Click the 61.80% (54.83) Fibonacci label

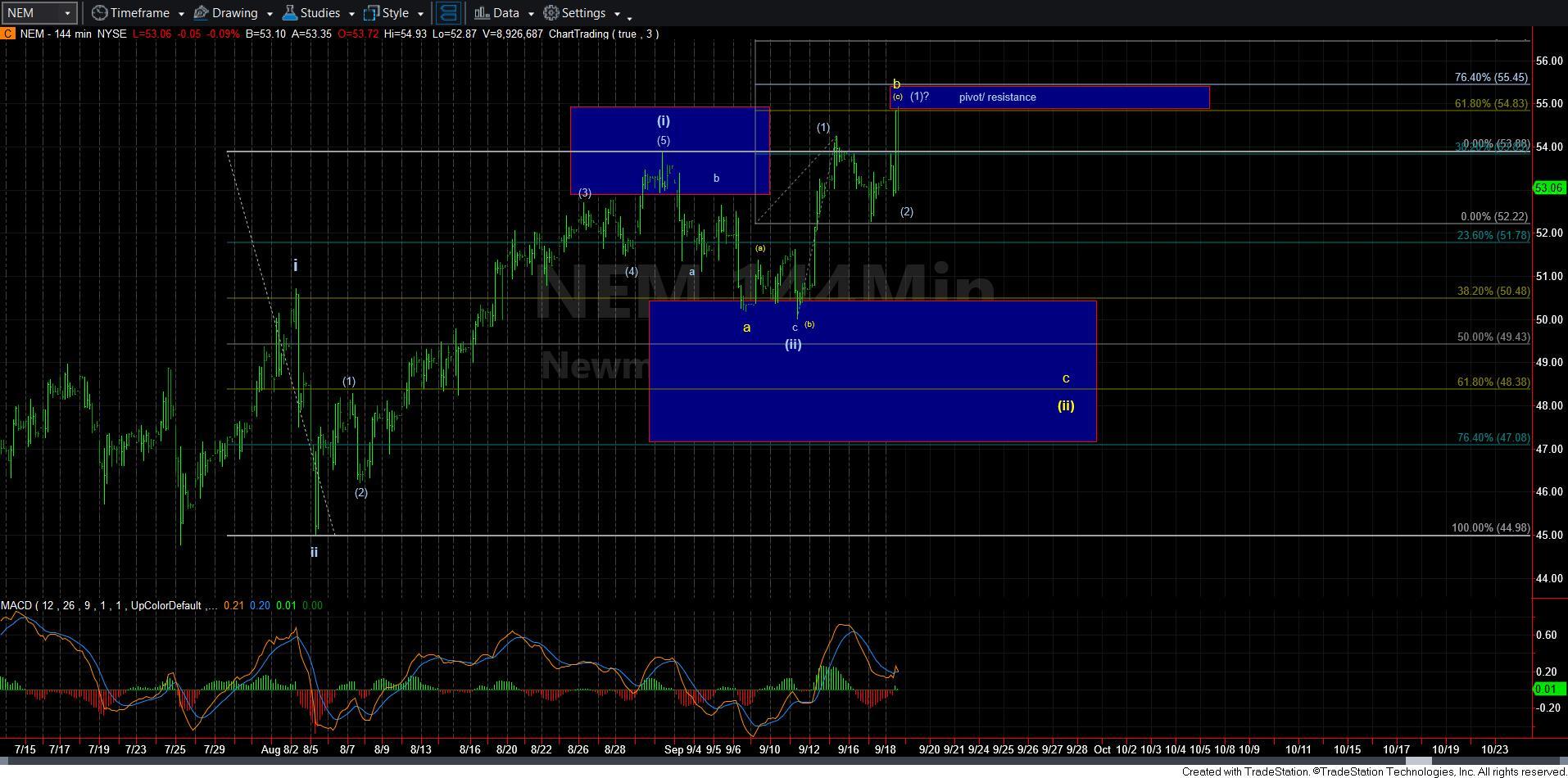point(1491,104)
